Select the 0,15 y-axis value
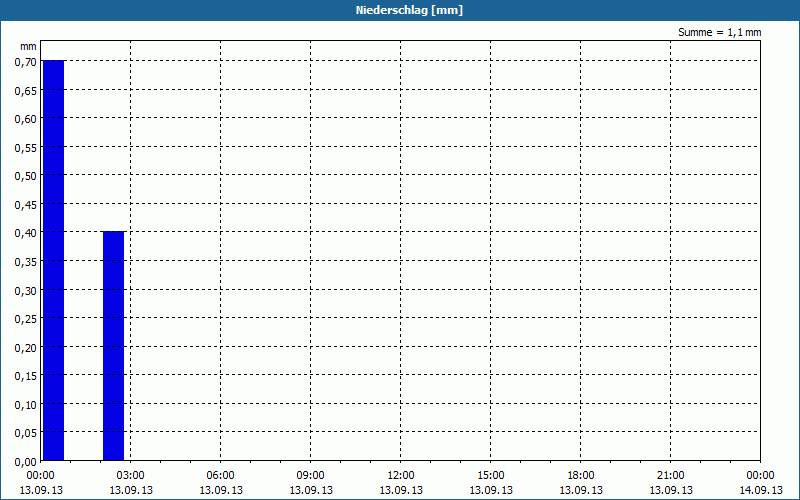Screen dimensions: 800x500 pyautogui.click(x=26, y=376)
